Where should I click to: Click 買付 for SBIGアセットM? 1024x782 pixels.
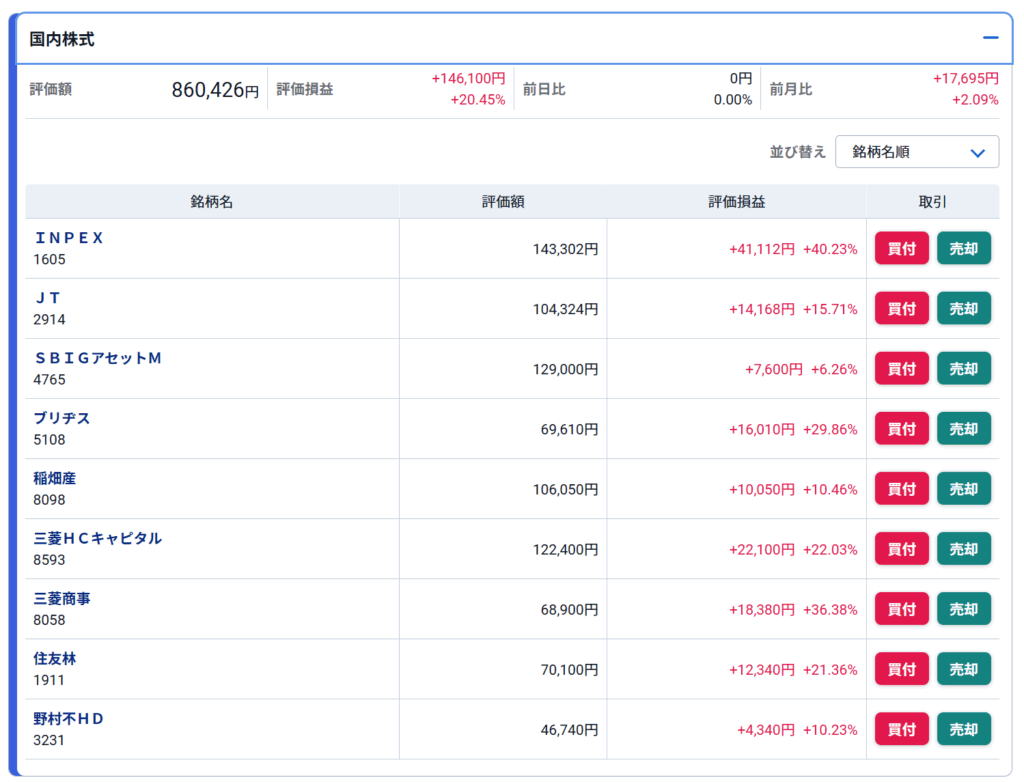point(901,368)
